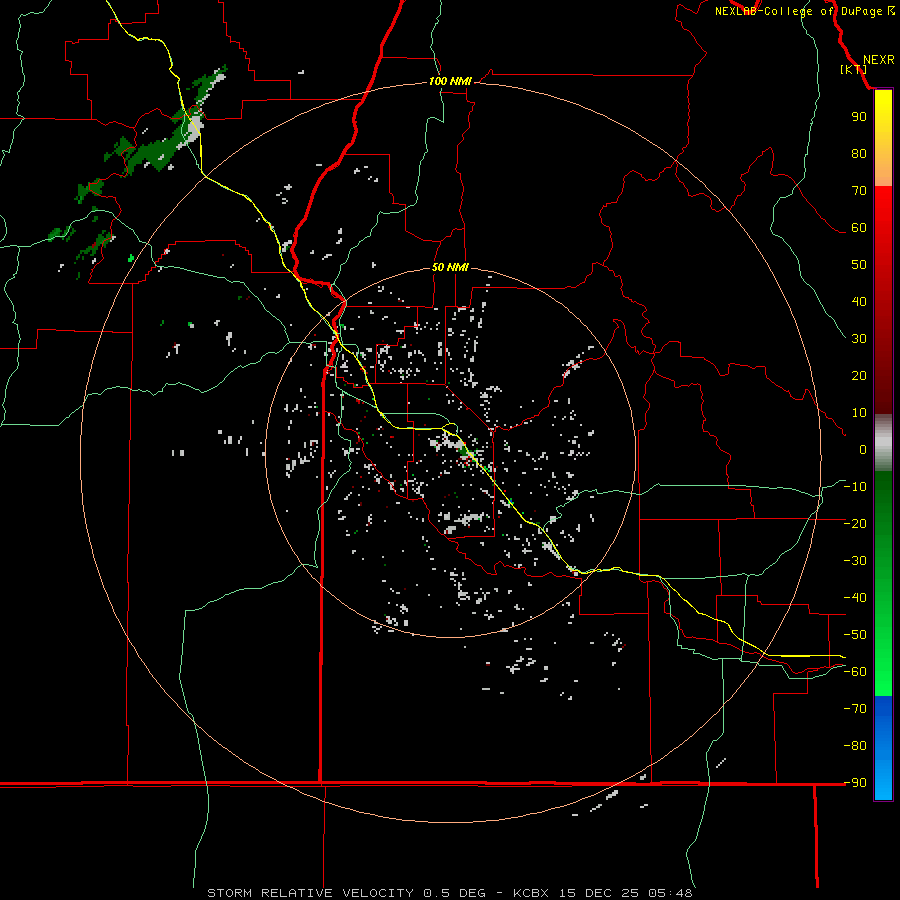Click the -70 value on velocity scale
The height and width of the screenshot is (900, 900).
(x=855, y=709)
